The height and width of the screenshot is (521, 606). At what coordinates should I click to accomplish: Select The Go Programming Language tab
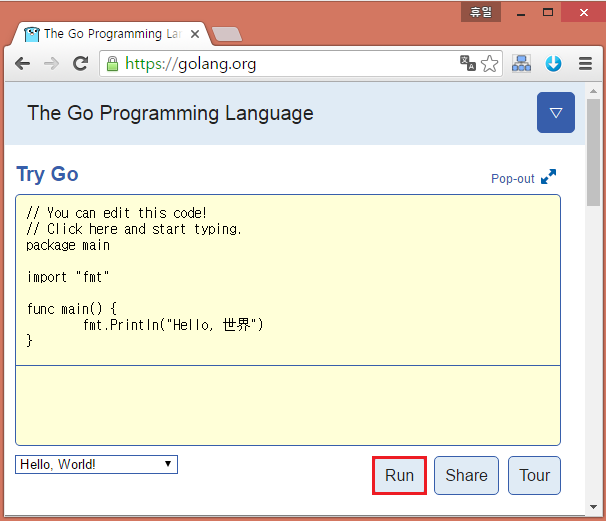point(112,34)
